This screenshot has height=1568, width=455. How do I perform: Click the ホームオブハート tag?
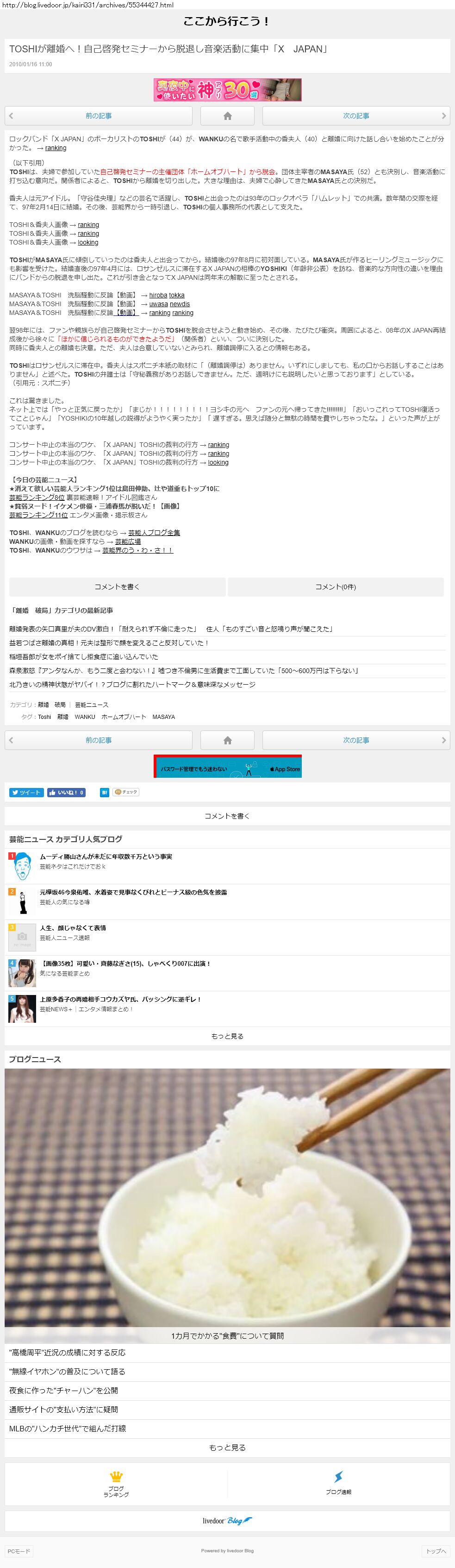(124, 717)
